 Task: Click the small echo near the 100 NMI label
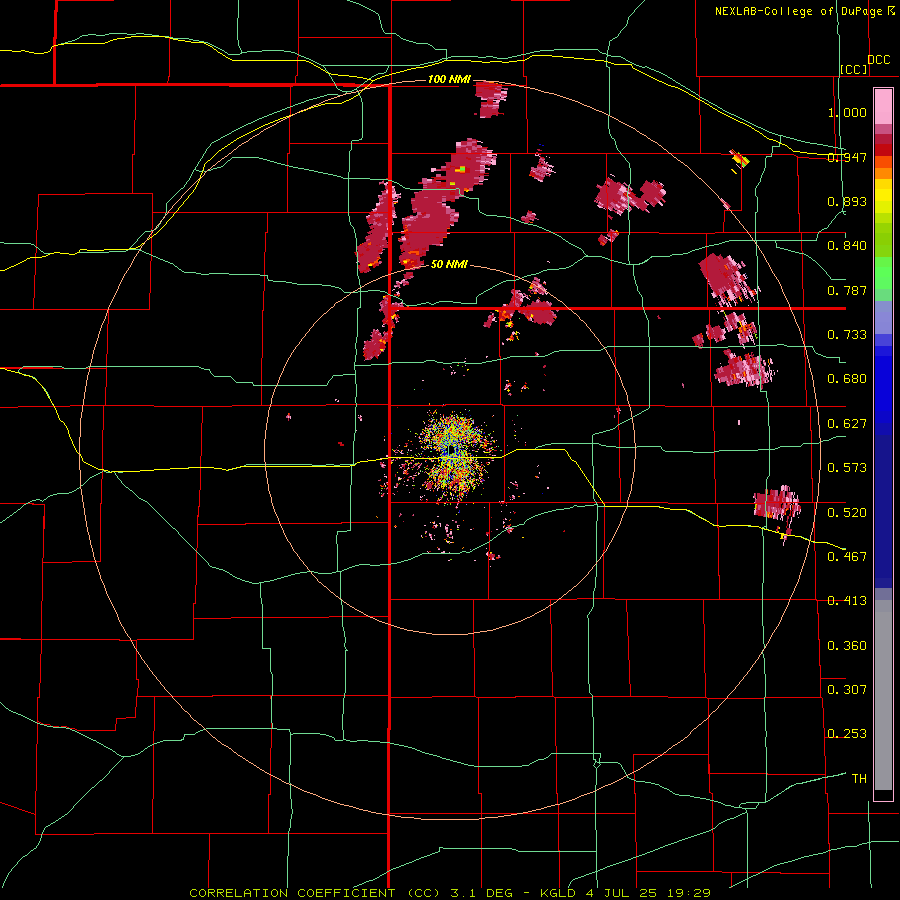tap(491, 99)
